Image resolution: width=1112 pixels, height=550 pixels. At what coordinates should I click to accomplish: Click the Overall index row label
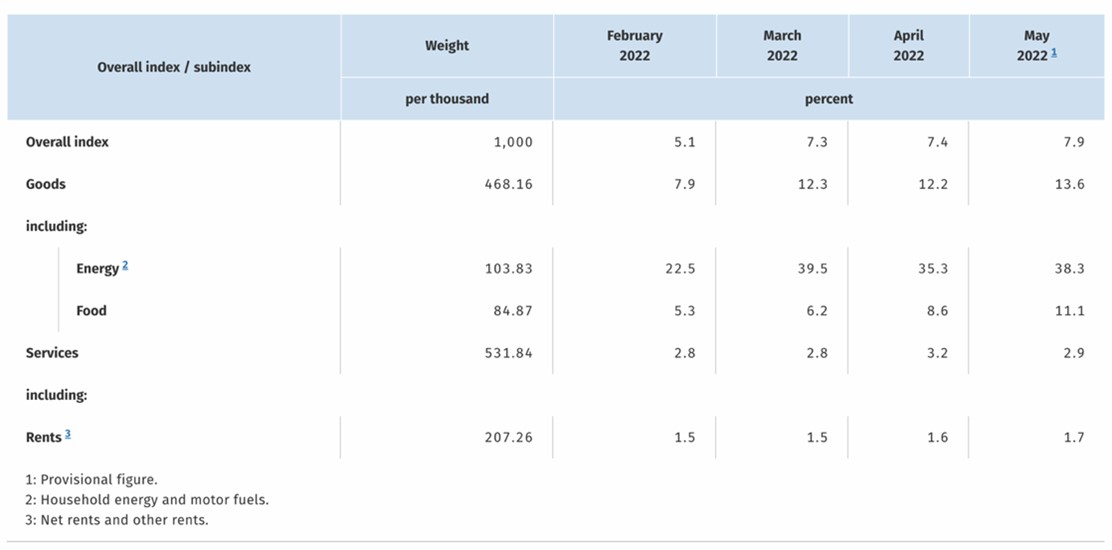tap(67, 142)
